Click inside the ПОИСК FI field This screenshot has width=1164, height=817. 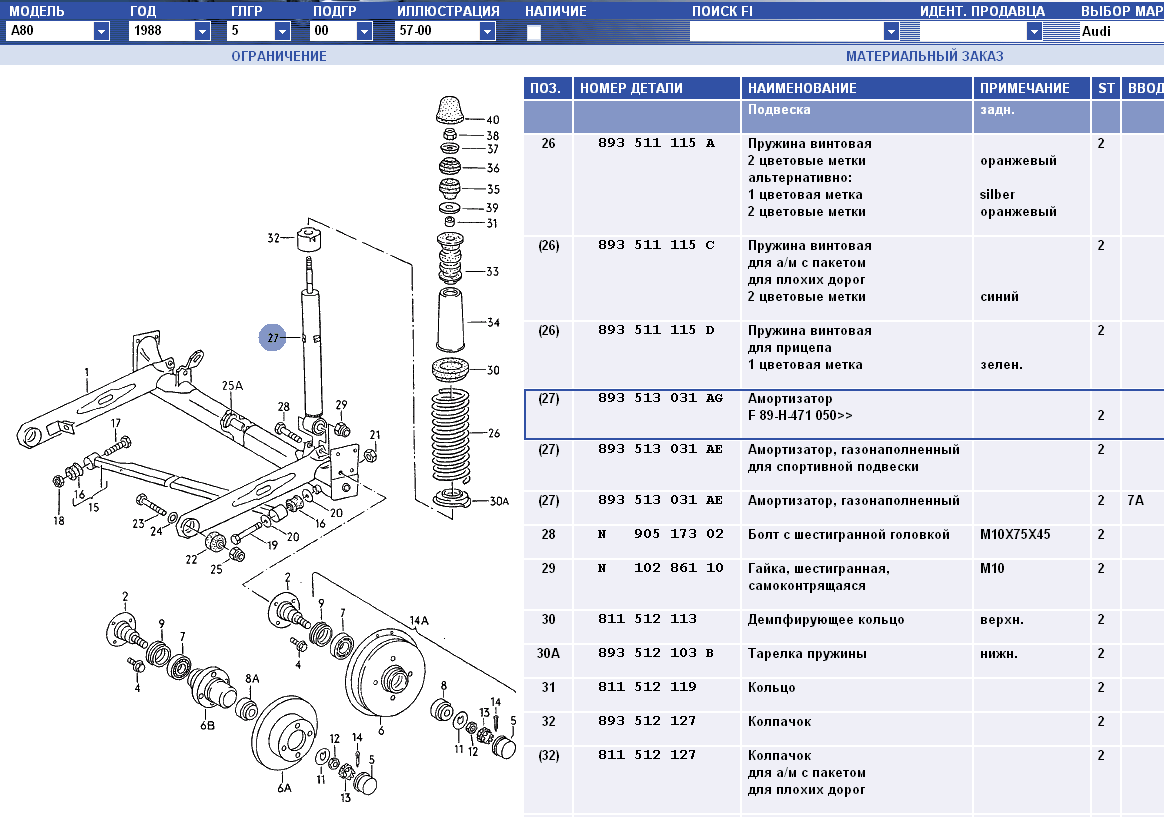coord(787,31)
